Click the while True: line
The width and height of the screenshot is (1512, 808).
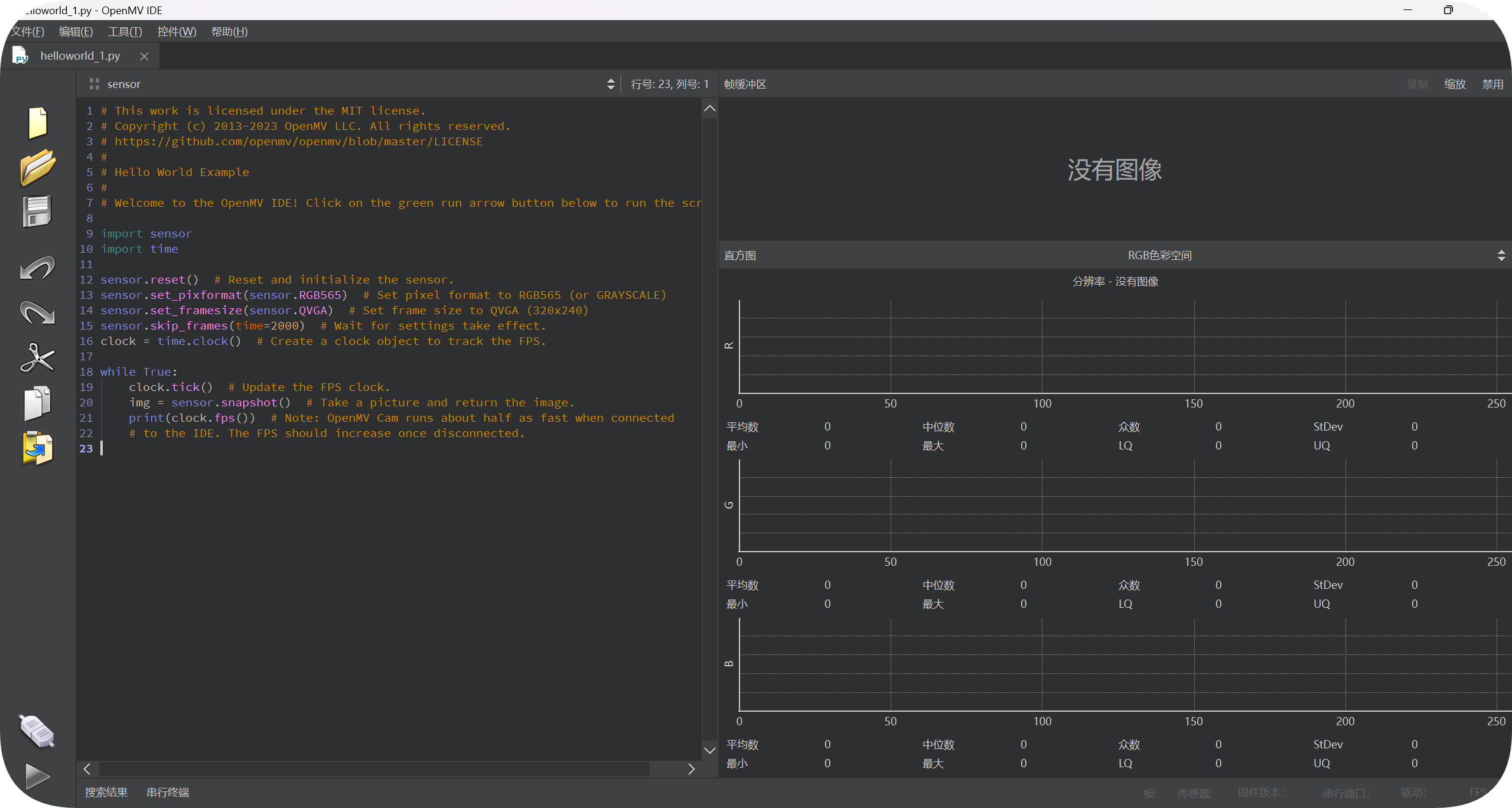click(138, 372)
